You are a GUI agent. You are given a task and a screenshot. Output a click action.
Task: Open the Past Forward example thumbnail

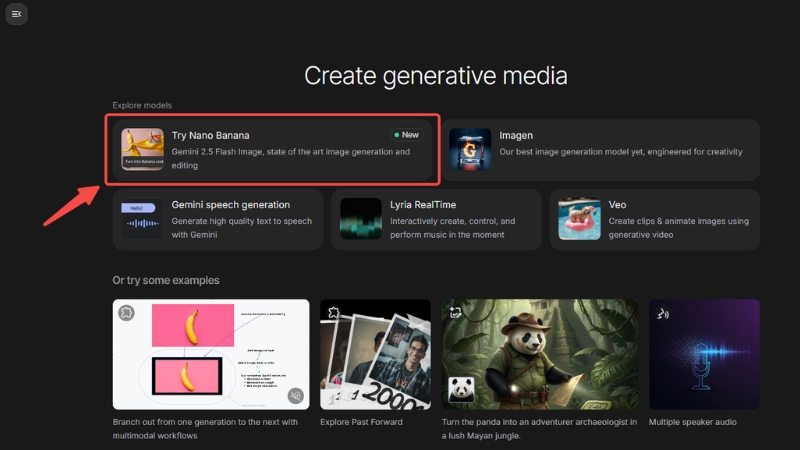[x=376, y=354]
